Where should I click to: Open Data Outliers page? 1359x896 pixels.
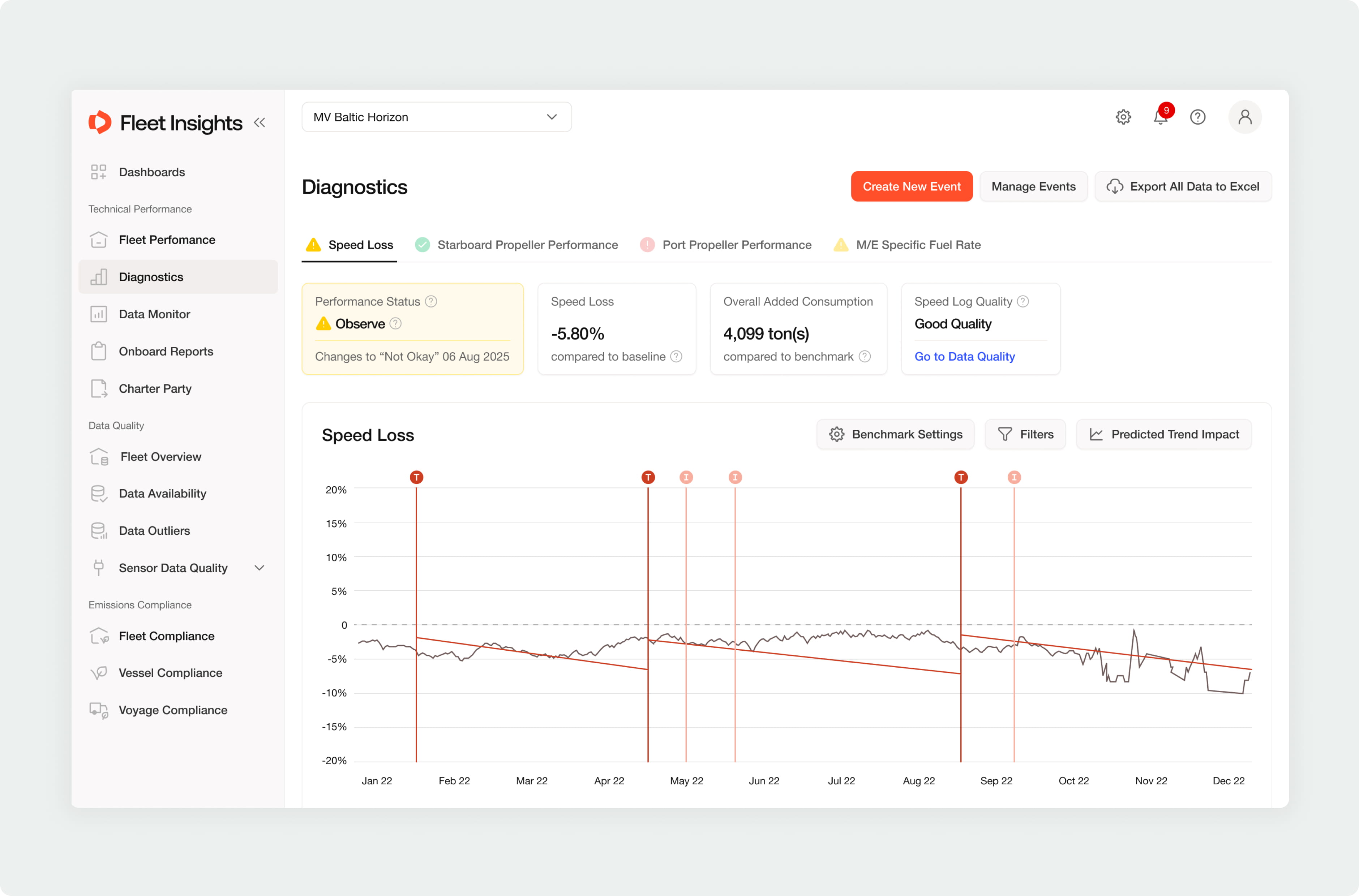(178, 531)
